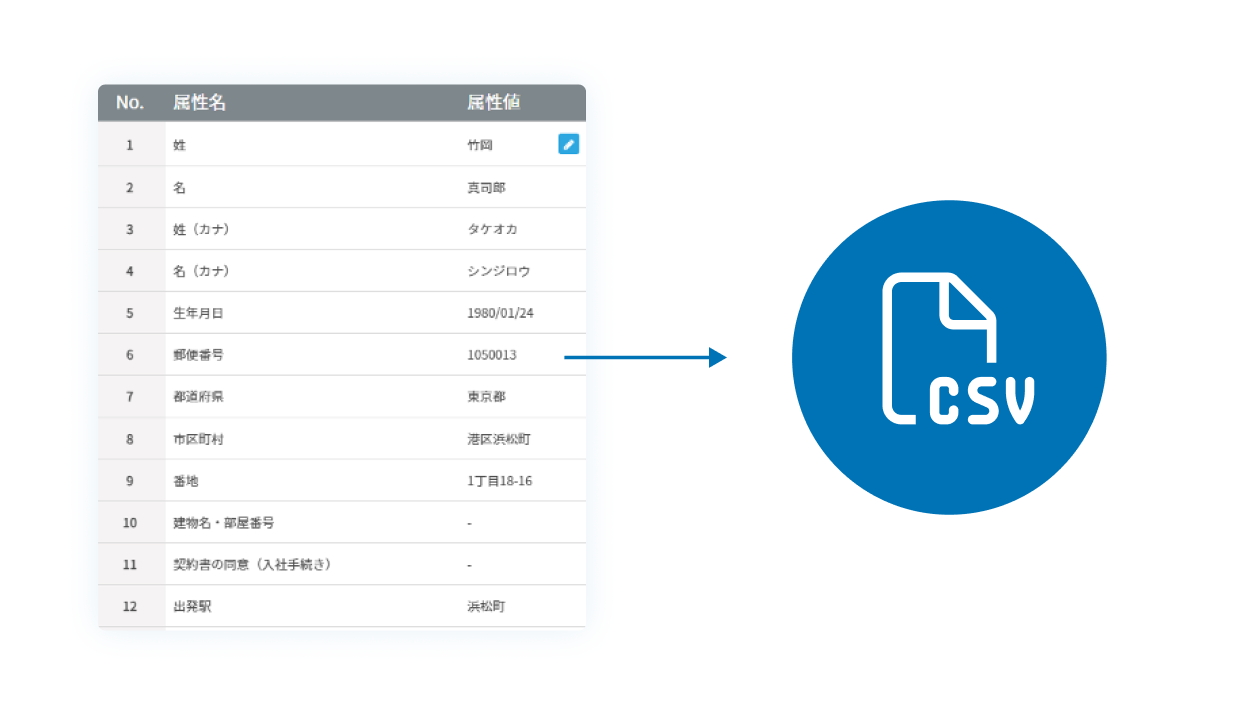Click the address value 1丁目18-16
This screenshot has width=1235, height=717.
[499, 481]
